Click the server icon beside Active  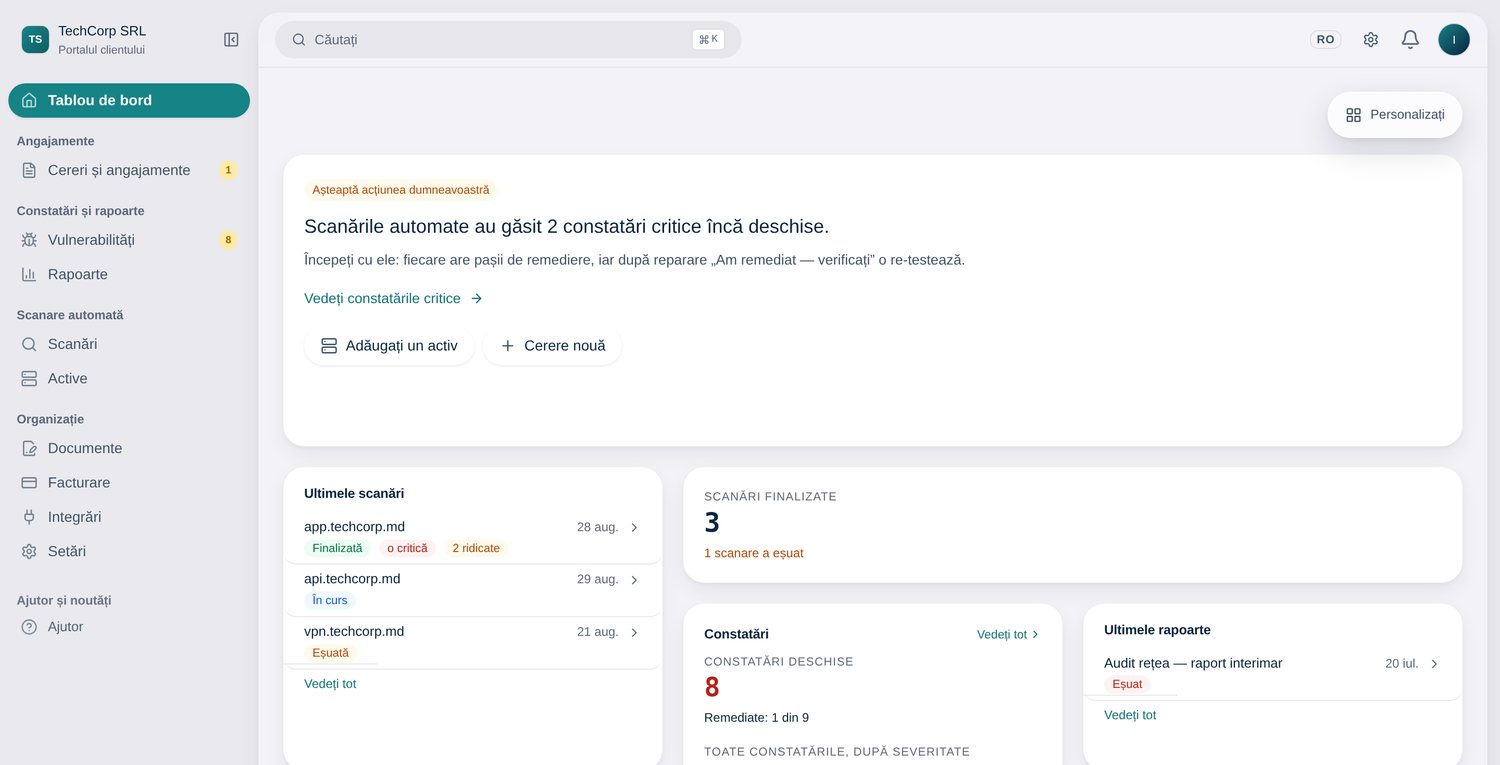click(29, 378)
